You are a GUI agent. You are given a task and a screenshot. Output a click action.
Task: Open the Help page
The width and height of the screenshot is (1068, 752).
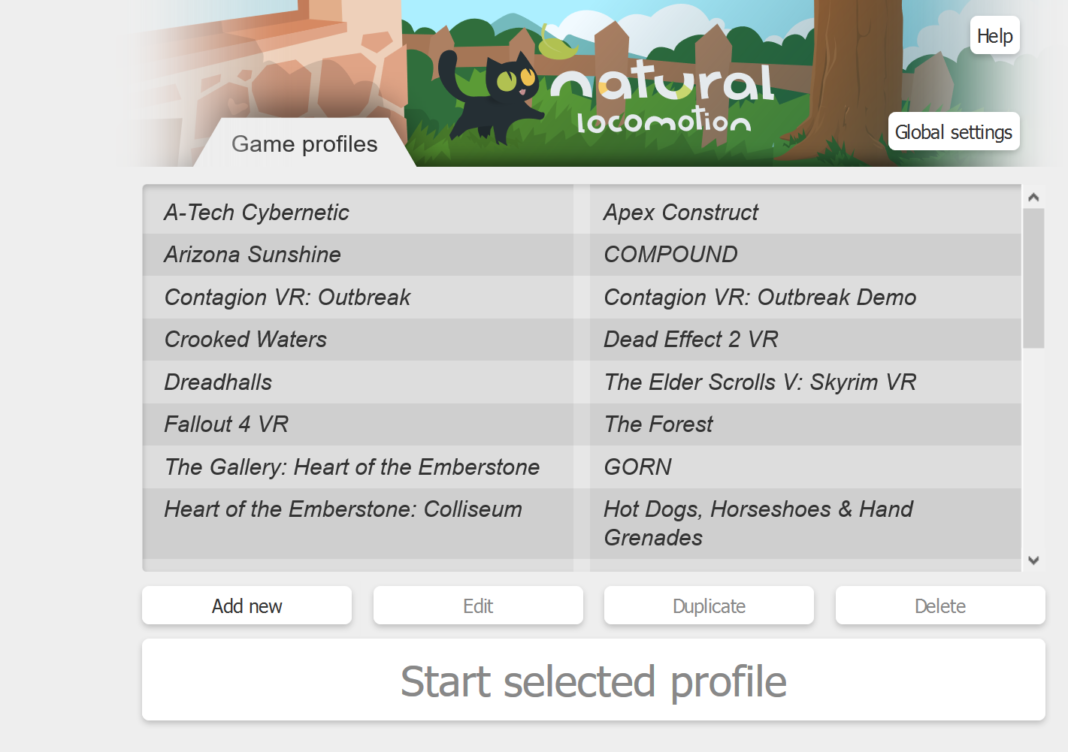coord(994,36)
